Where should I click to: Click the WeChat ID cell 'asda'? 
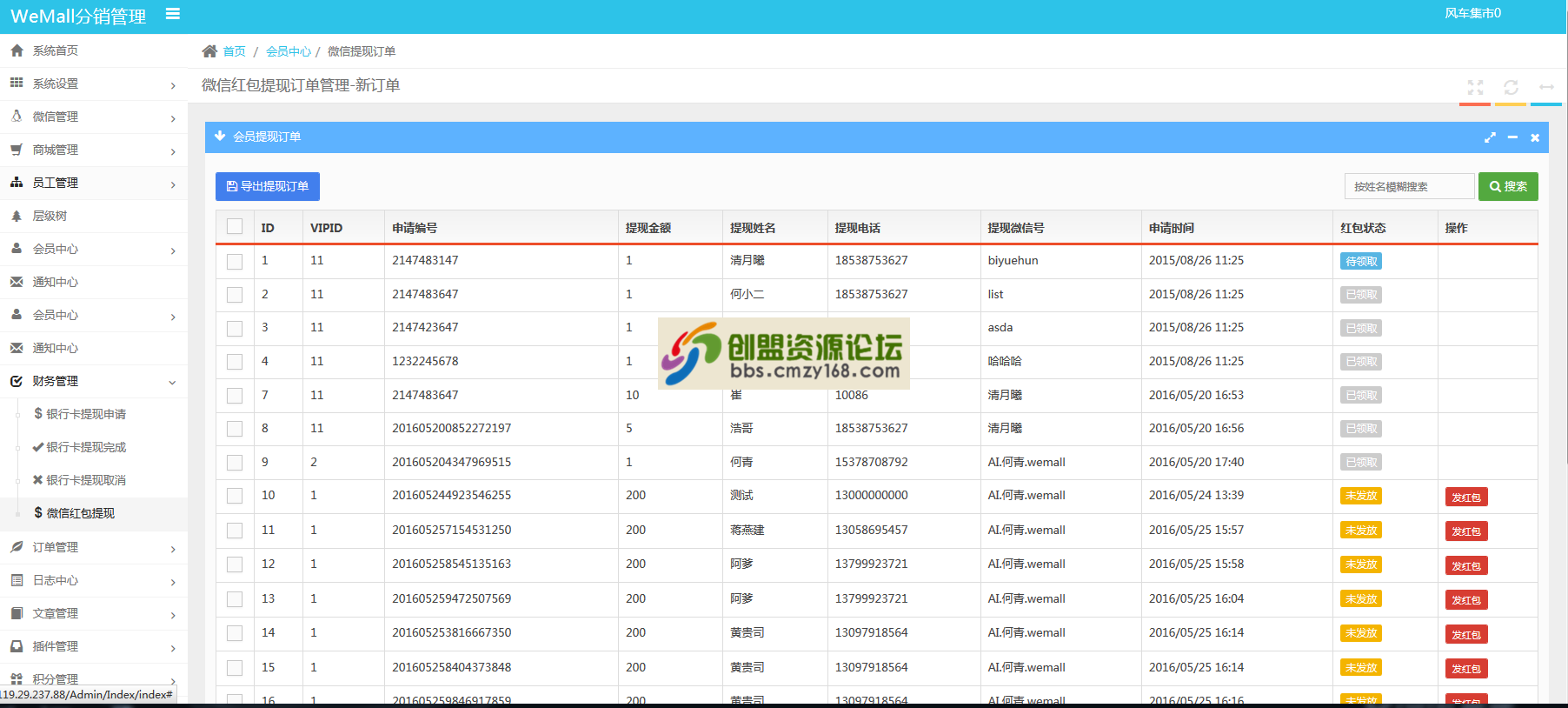(1000, 327)
